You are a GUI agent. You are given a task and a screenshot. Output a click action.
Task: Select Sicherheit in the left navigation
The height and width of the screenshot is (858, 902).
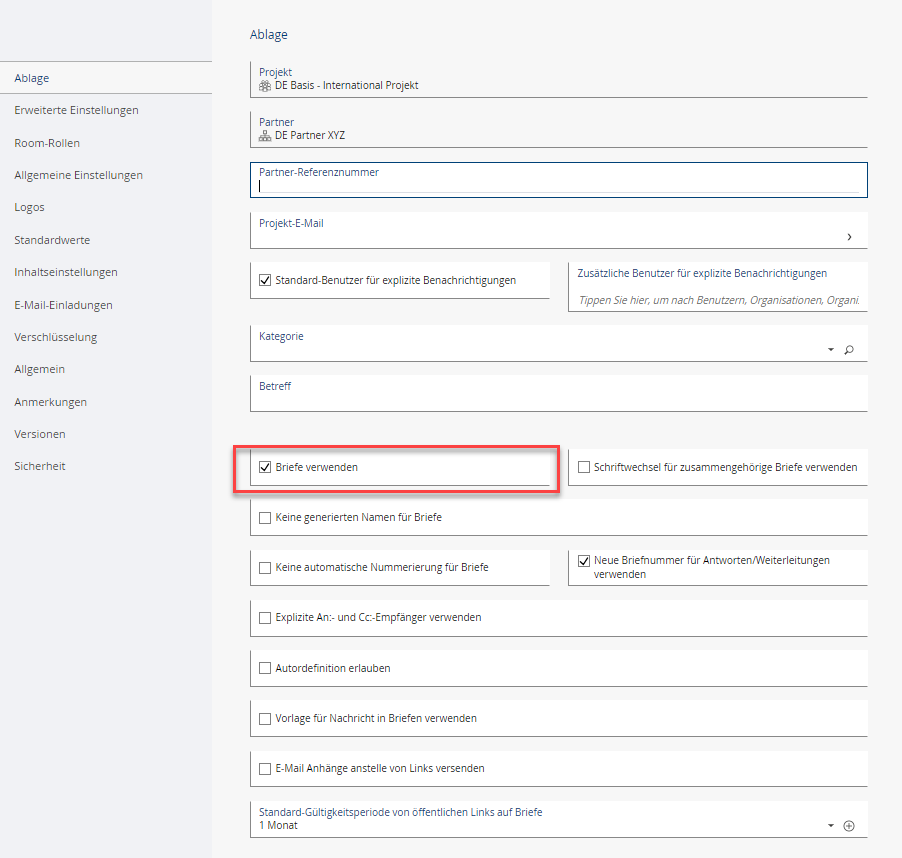pyautogui.click(x=40, y=466)
